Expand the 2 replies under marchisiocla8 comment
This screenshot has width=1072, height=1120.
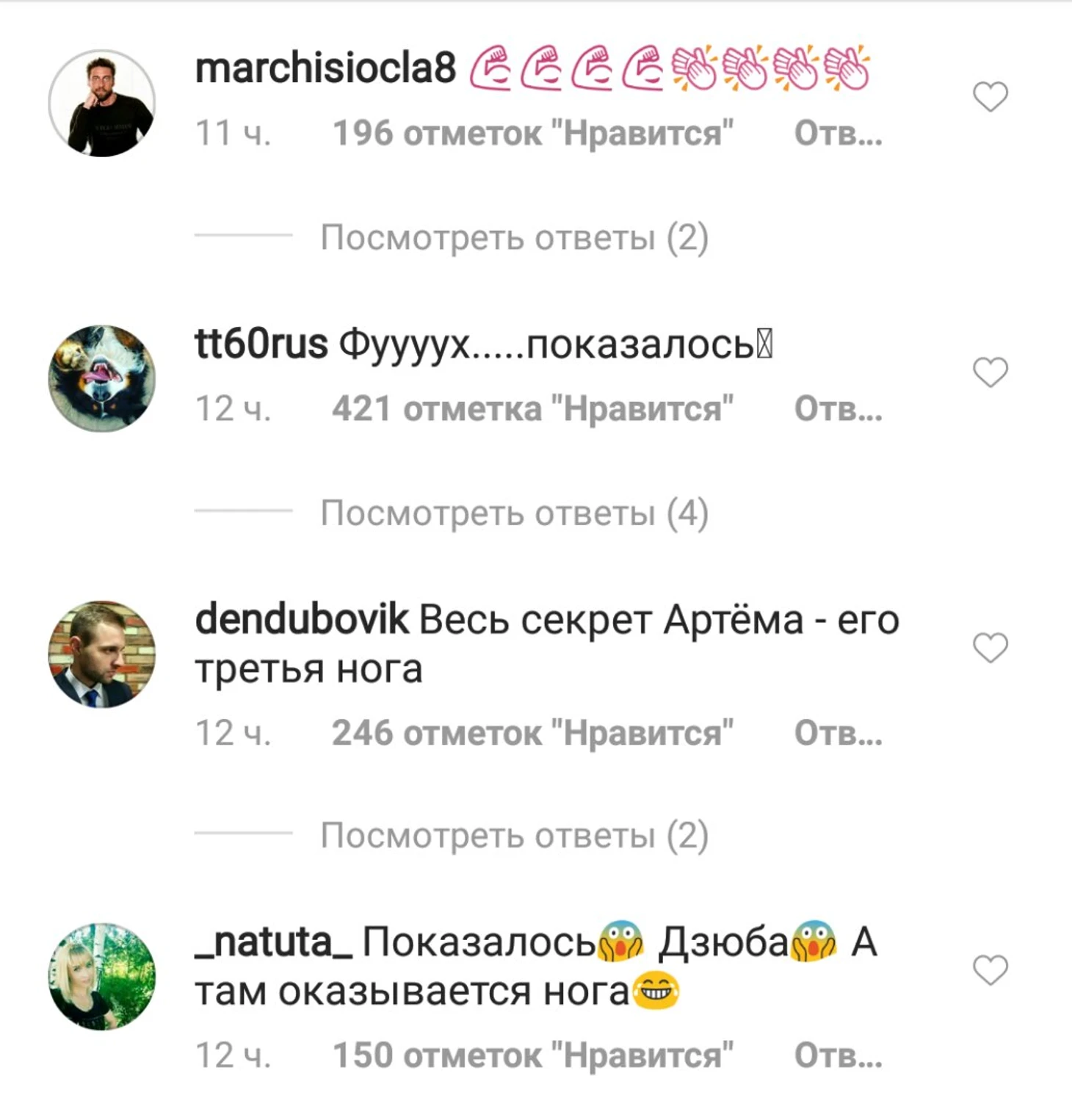tap(514, 237)
